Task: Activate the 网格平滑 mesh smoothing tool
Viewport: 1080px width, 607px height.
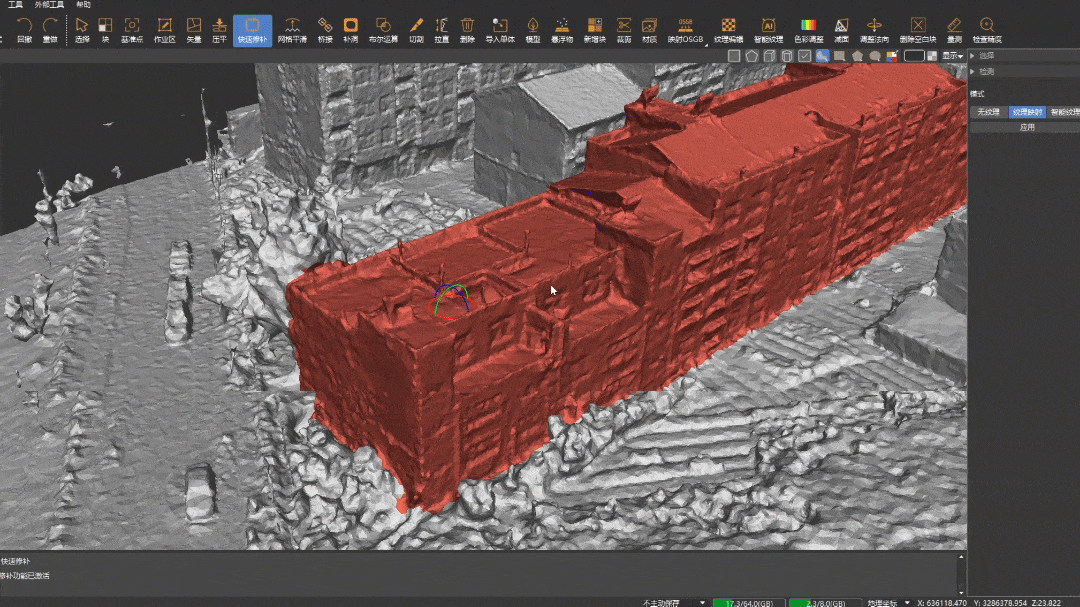Action: tap(291, 29)
